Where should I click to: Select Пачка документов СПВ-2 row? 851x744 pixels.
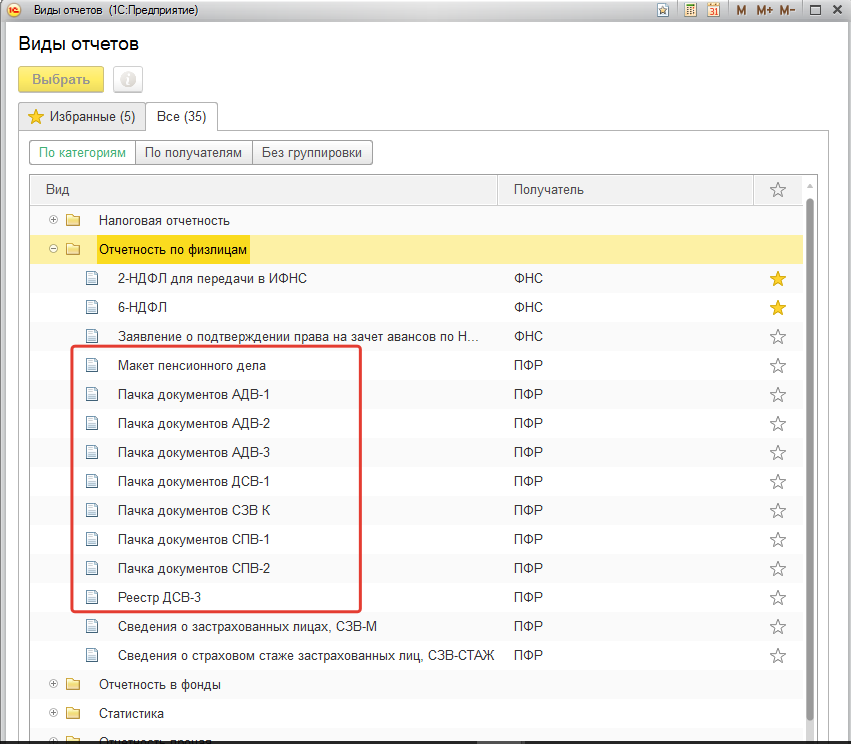tap(416, 569)
